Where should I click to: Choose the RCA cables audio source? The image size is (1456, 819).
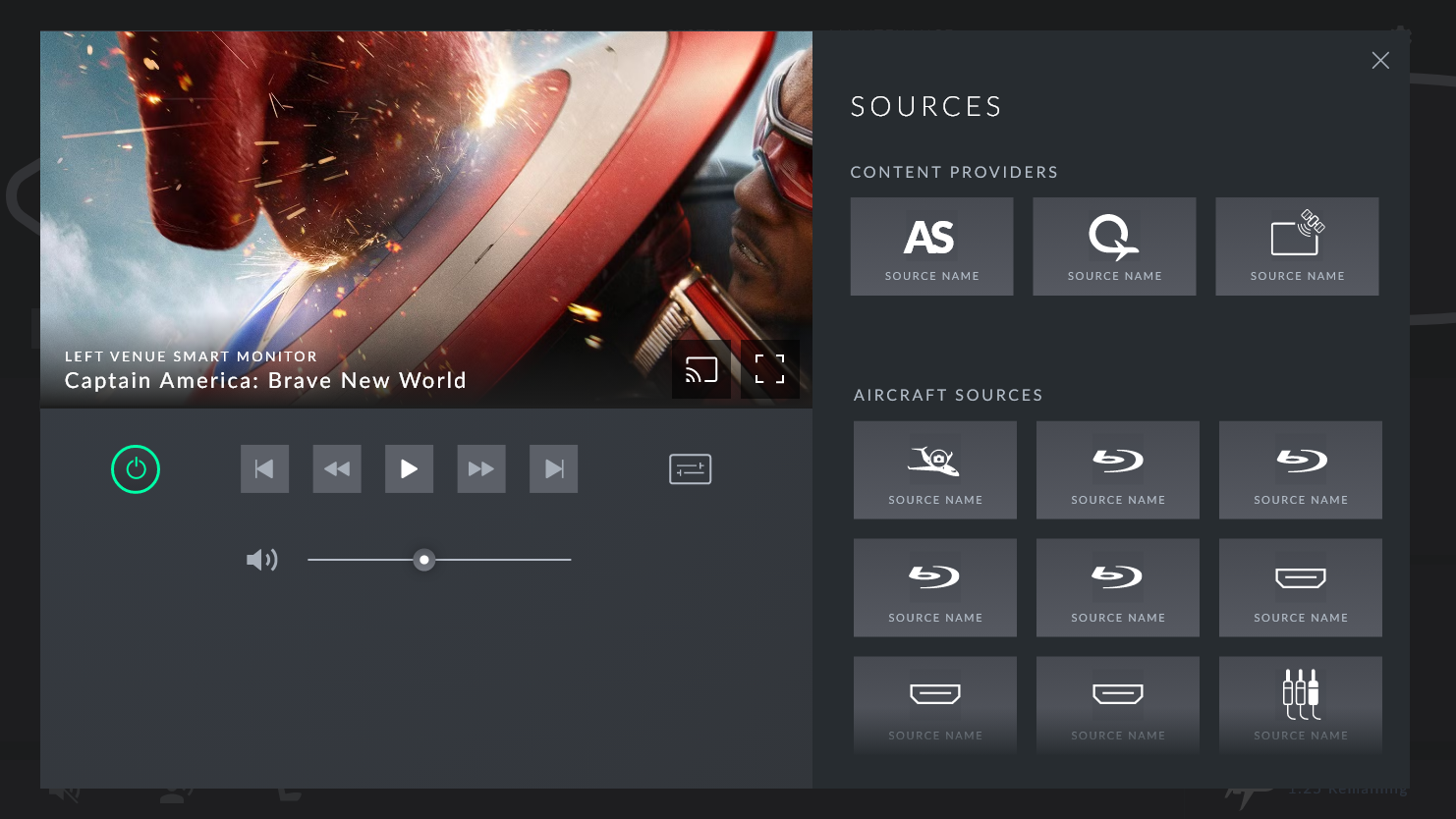(x=1300, y=704)
